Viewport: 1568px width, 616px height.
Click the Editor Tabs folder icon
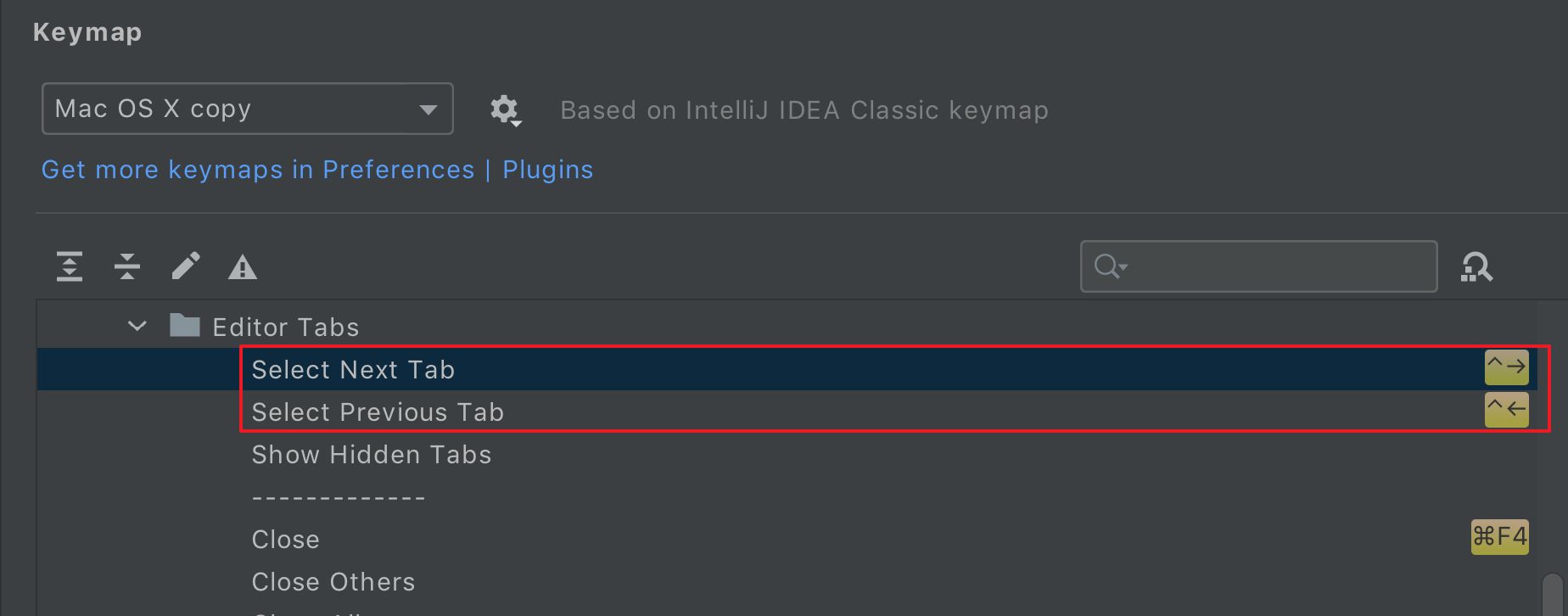tap(184, 326)
